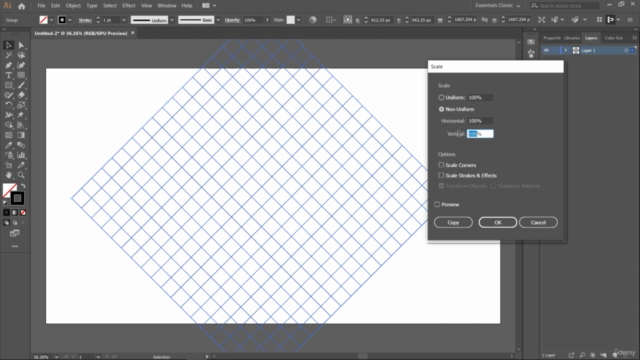Expand Layer 1 disclosure triangle
The height and width of the screenshot is (360, 640).
[566, 50]
